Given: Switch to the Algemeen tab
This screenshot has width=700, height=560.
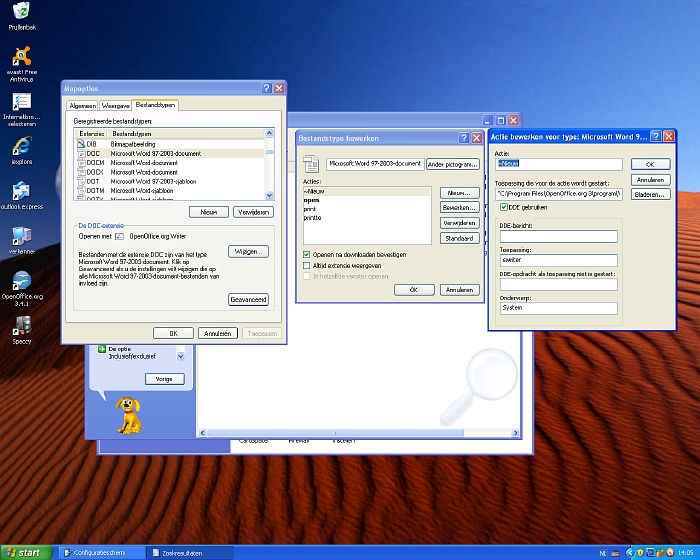Looking at the screenshot, I should point(82,105).
